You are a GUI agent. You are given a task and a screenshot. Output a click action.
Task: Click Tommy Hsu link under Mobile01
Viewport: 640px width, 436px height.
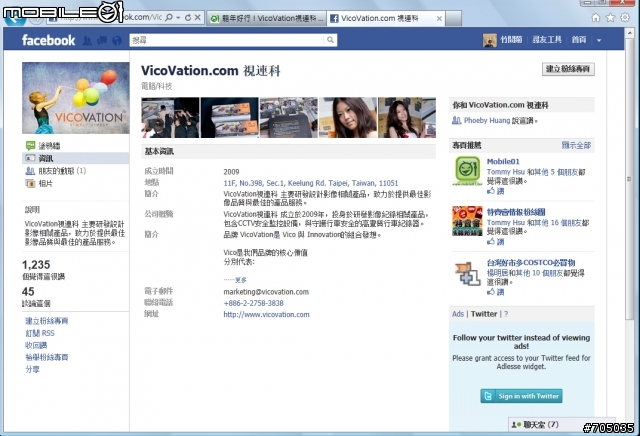pos(505,172)
